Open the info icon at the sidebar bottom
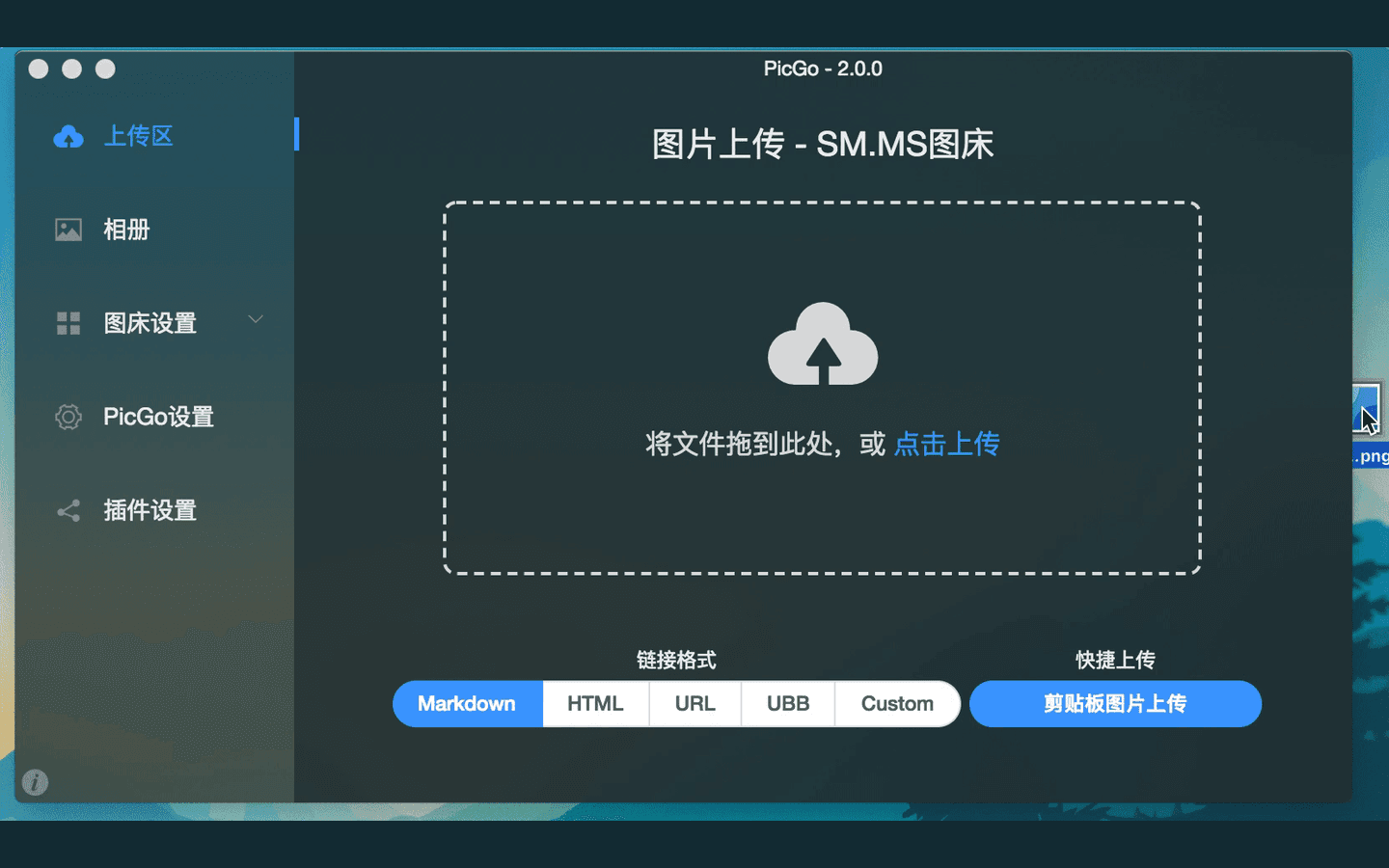 pos(35,782)
